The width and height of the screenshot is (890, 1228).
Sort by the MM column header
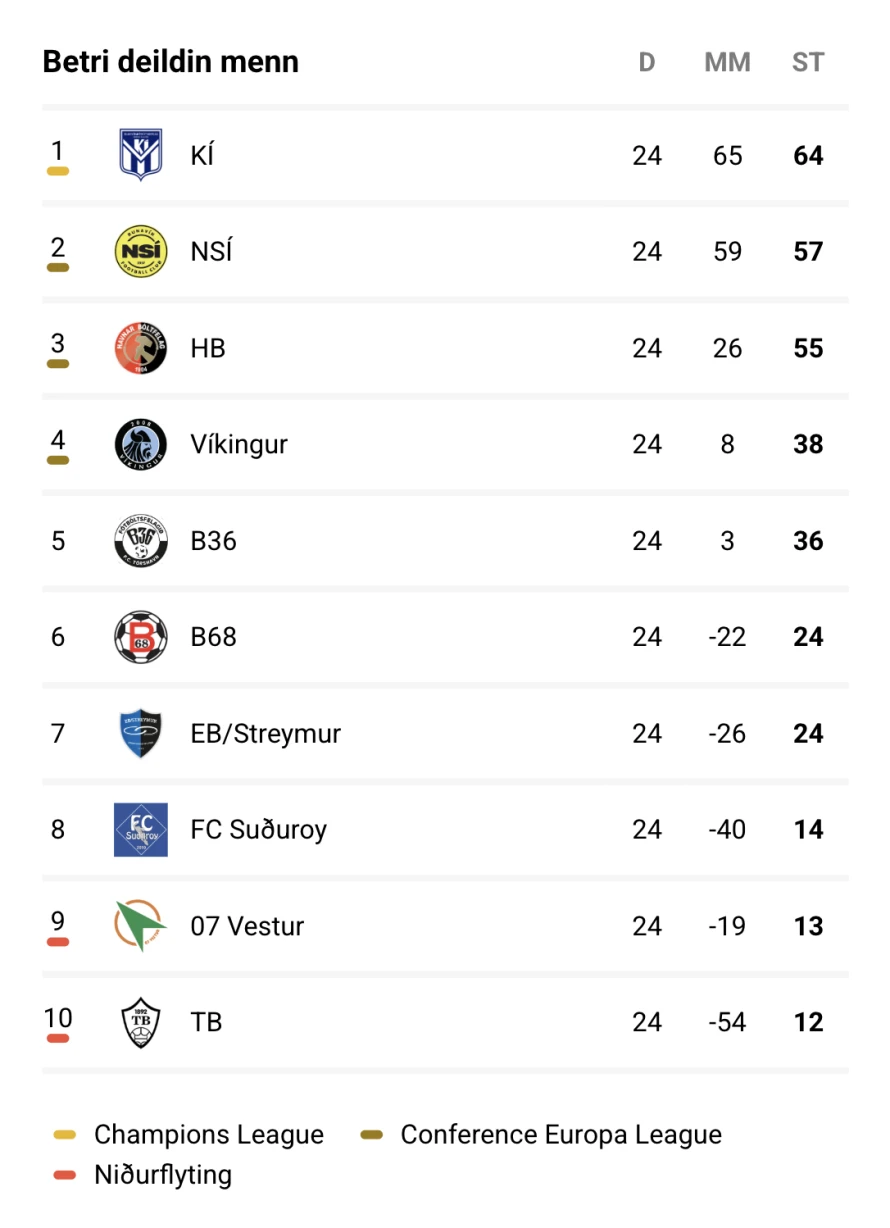coord(727,62)
